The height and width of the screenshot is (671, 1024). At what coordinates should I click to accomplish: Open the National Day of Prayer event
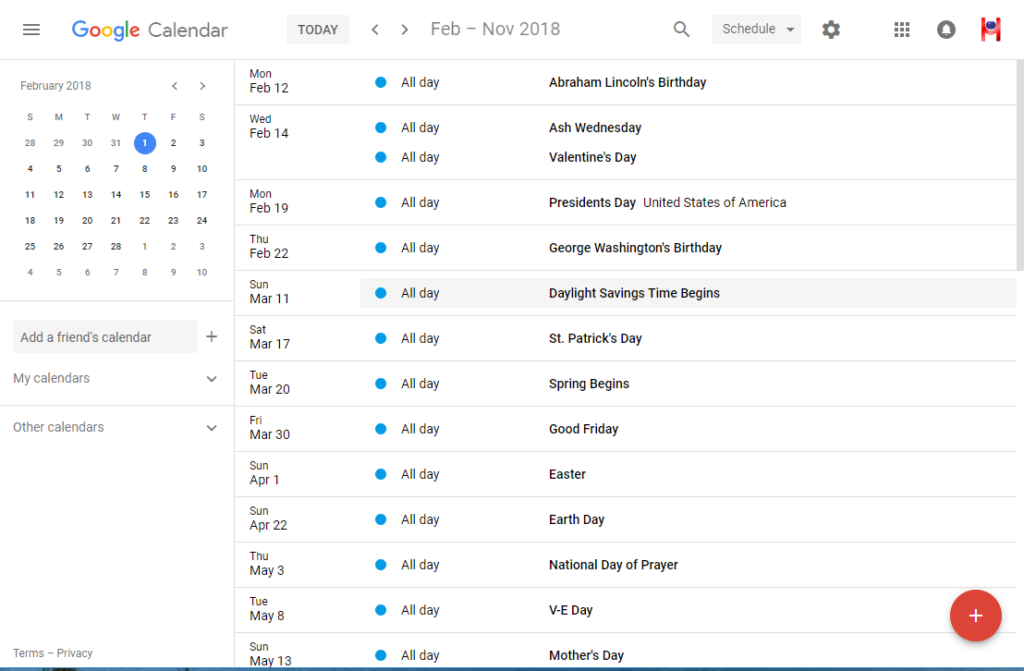[613, 565]
